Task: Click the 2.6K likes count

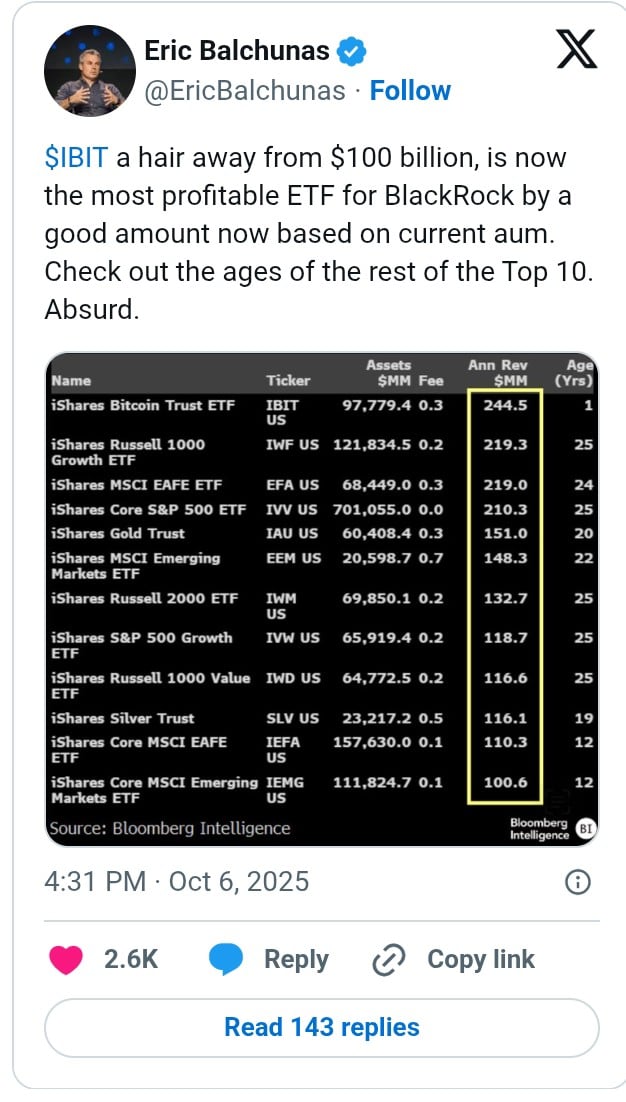Action: pyautogui.click(x=131, y=959)
